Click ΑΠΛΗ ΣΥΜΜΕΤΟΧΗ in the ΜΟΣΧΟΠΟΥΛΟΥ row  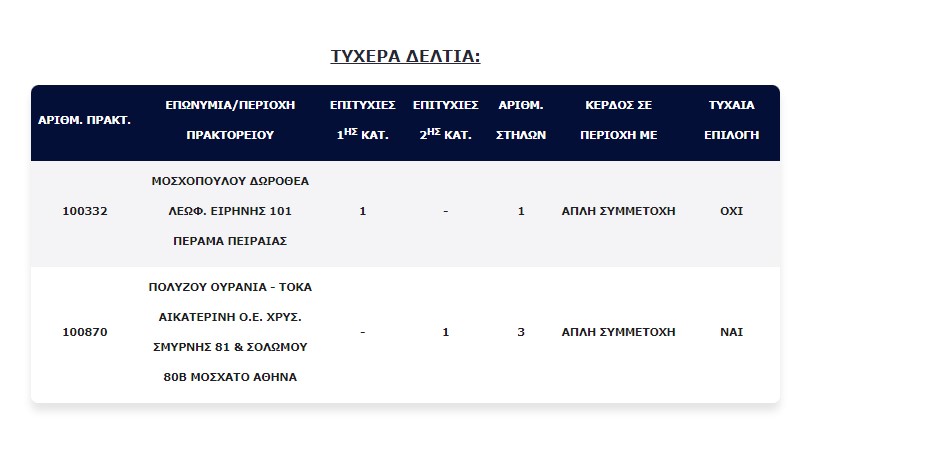pos(618,212)
